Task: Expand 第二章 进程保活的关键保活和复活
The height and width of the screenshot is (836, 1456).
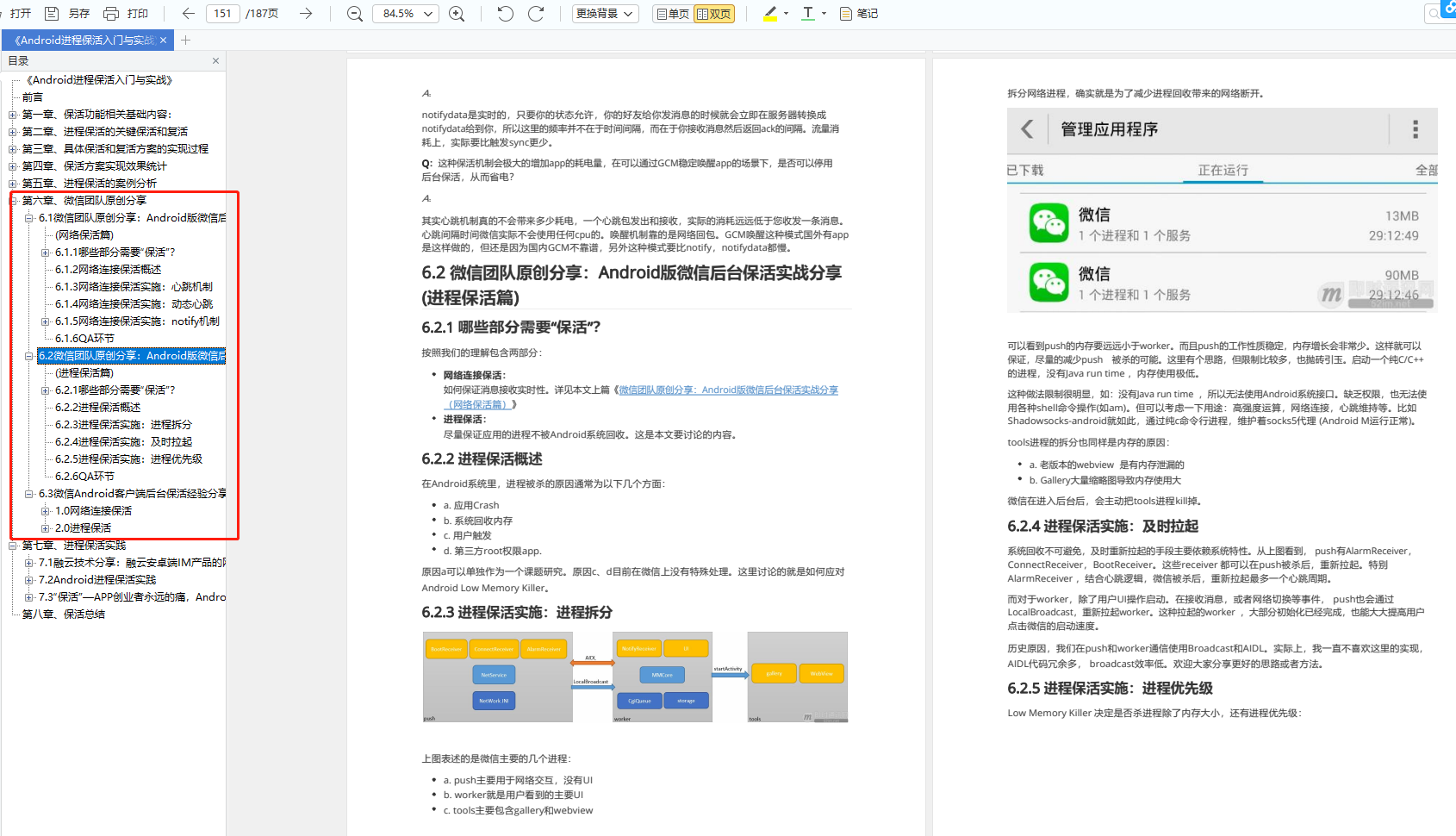Action: [13, 132]
